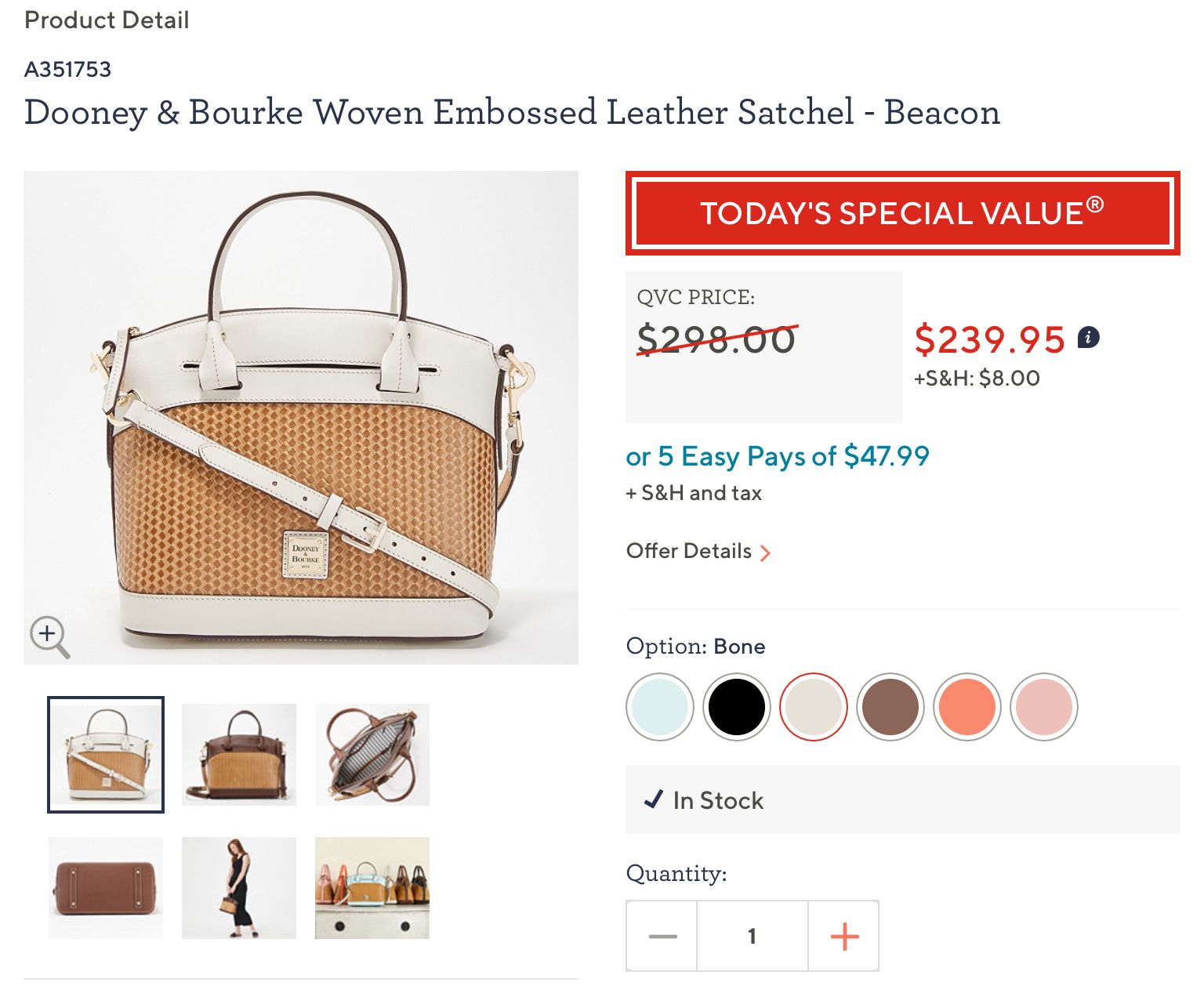Viewport: 1204px width, 986px height.
Task: Click the minus icon to decrease quantity
Action: (662, 936)
